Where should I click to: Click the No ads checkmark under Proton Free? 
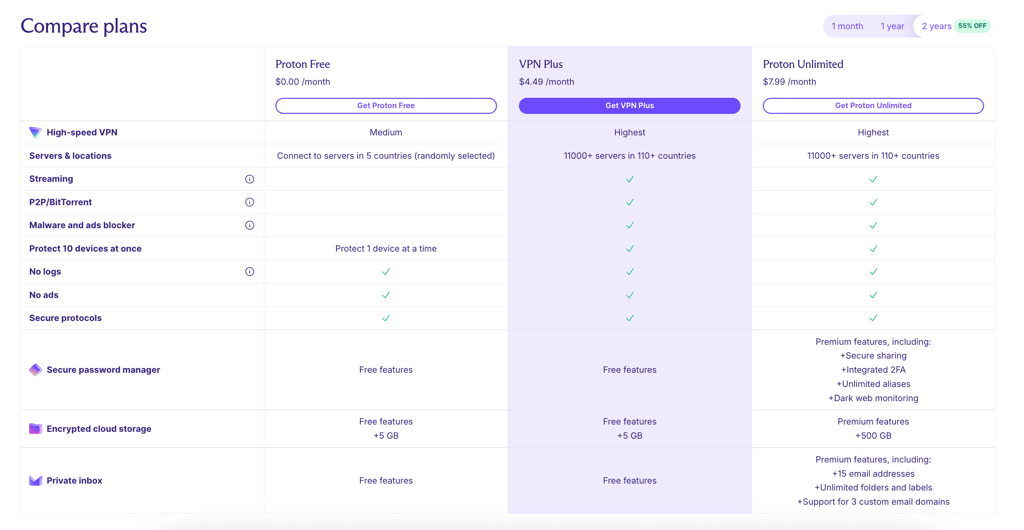point(386,295)
